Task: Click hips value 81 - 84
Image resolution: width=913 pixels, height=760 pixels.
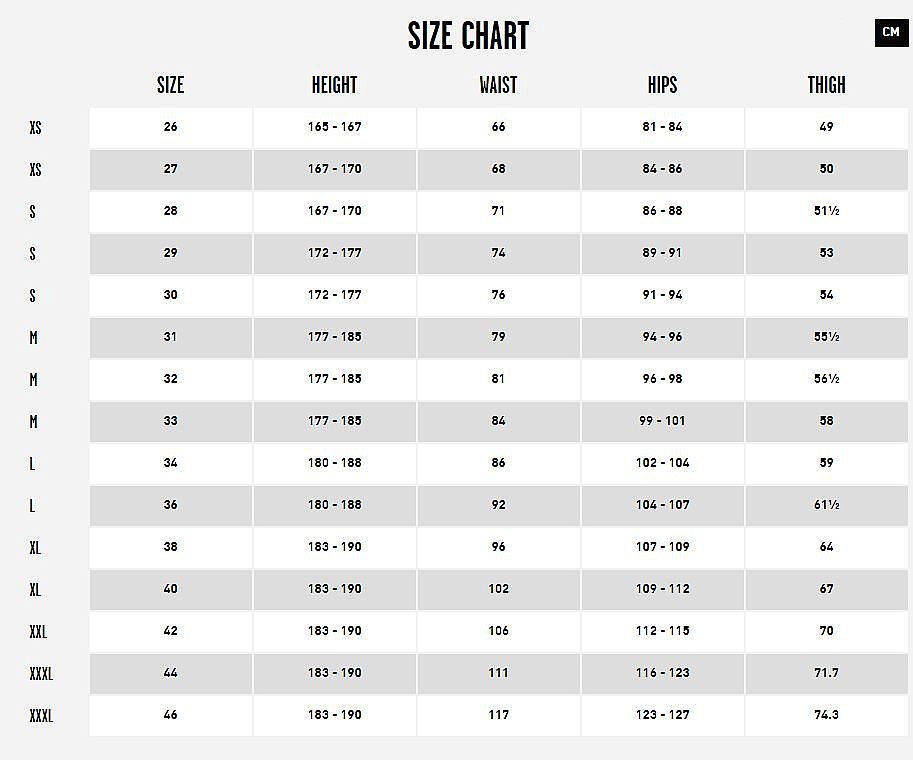Action: tap(663, 127)
